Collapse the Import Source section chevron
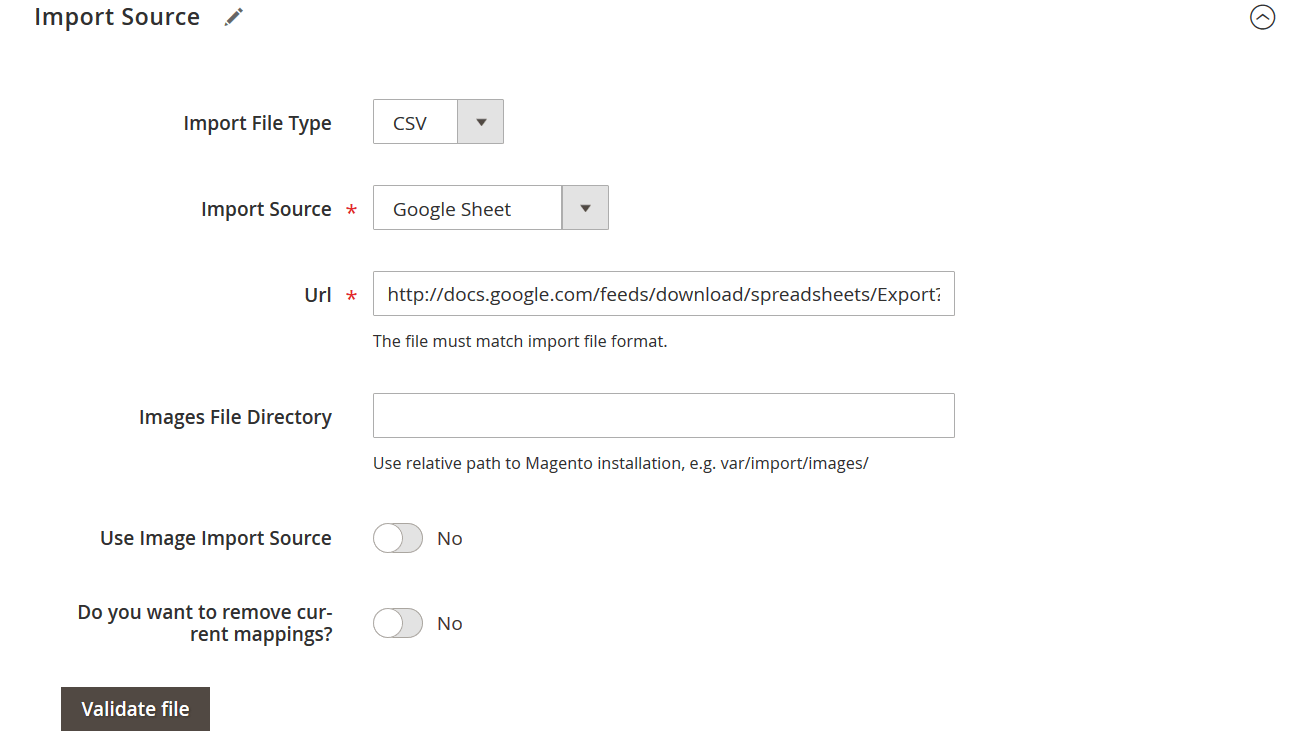This screenshot has width=1310, height=745. tap(1263, 17)
